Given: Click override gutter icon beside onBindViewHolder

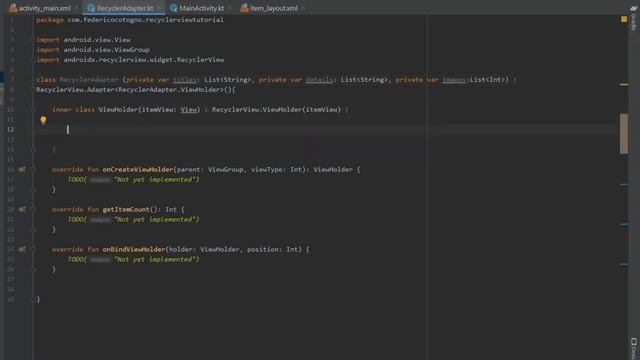Looking at the screenshot, I should 22,249.
